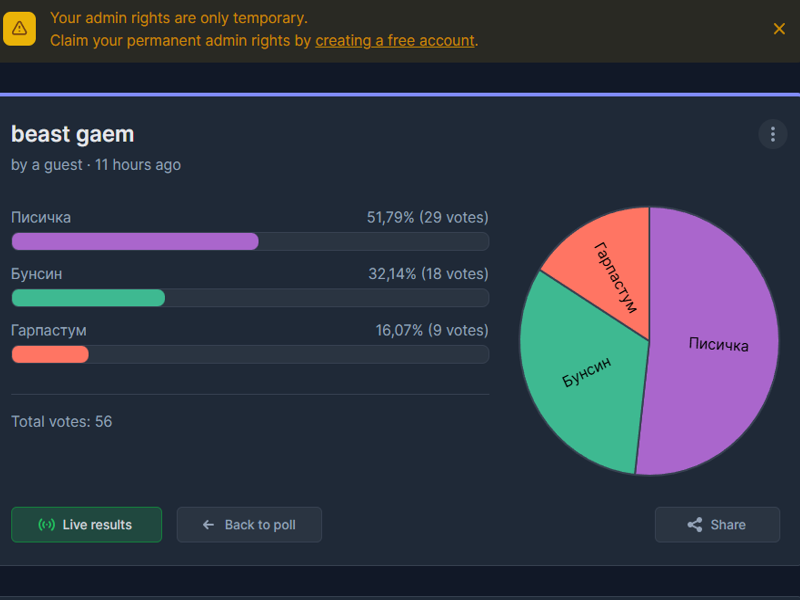Screen dimensions: 800x600
Task: Click the Total votes: 56 text
Action: [x=61, y=422]
